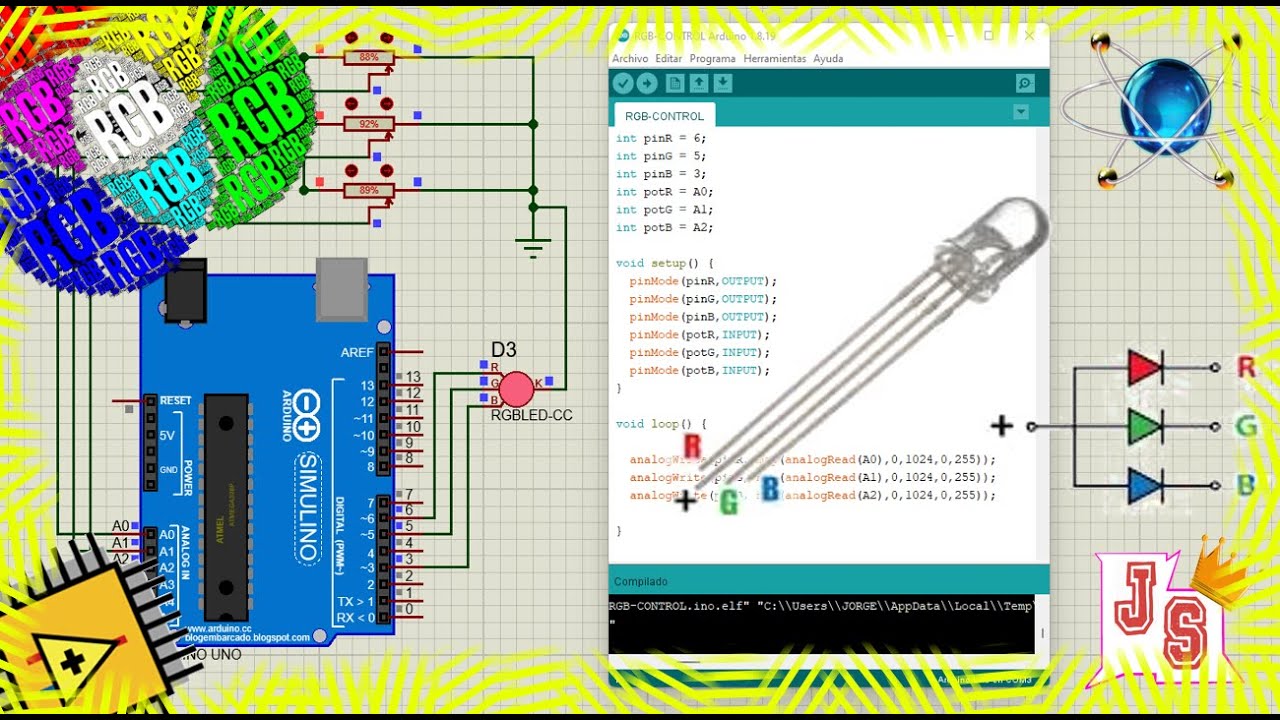Viewport: 1280px width, 720px height.
Task: Open the tab options dropdown arrow
Action: [1020, 112]
